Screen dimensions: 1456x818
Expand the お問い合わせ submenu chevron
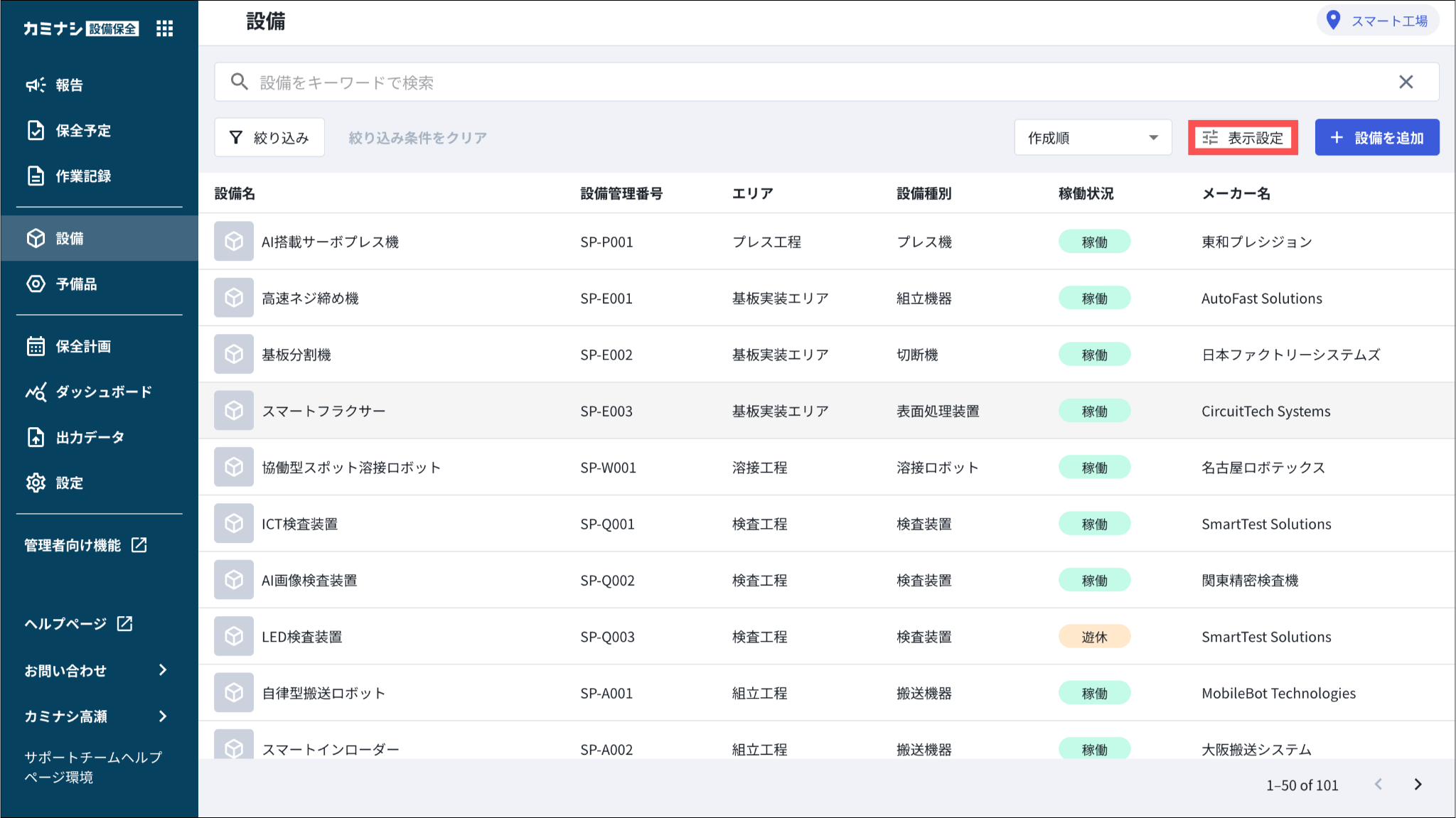click(x=163, y=670)
